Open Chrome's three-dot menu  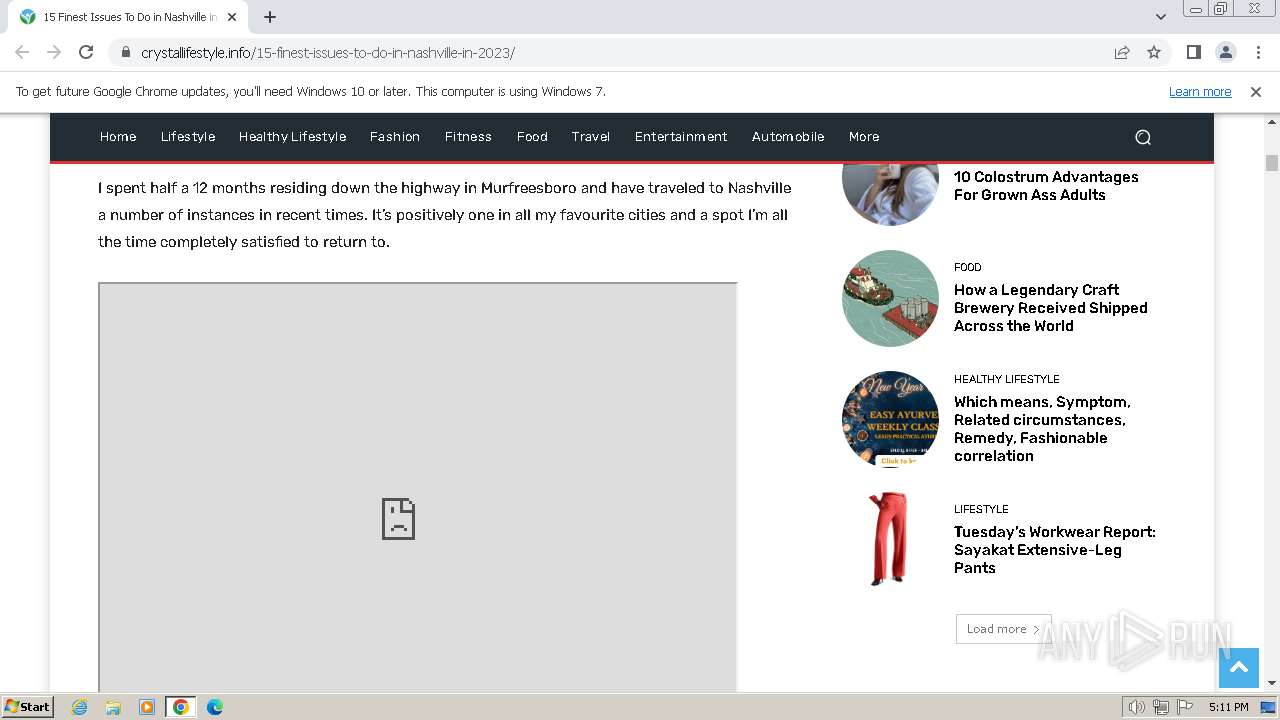(x=1257, y=52)
